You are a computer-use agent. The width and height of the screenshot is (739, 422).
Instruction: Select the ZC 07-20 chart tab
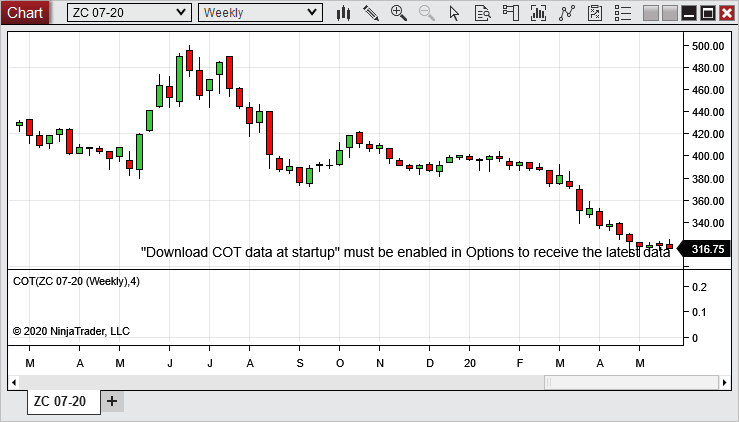pyautogui.click(x=64, y=402)
